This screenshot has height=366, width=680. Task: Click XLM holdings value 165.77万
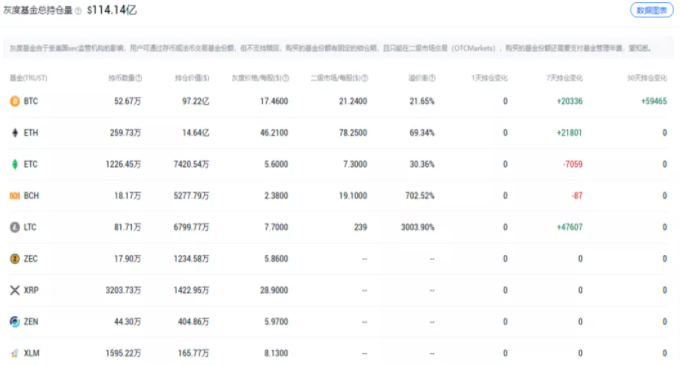[193, 353]
